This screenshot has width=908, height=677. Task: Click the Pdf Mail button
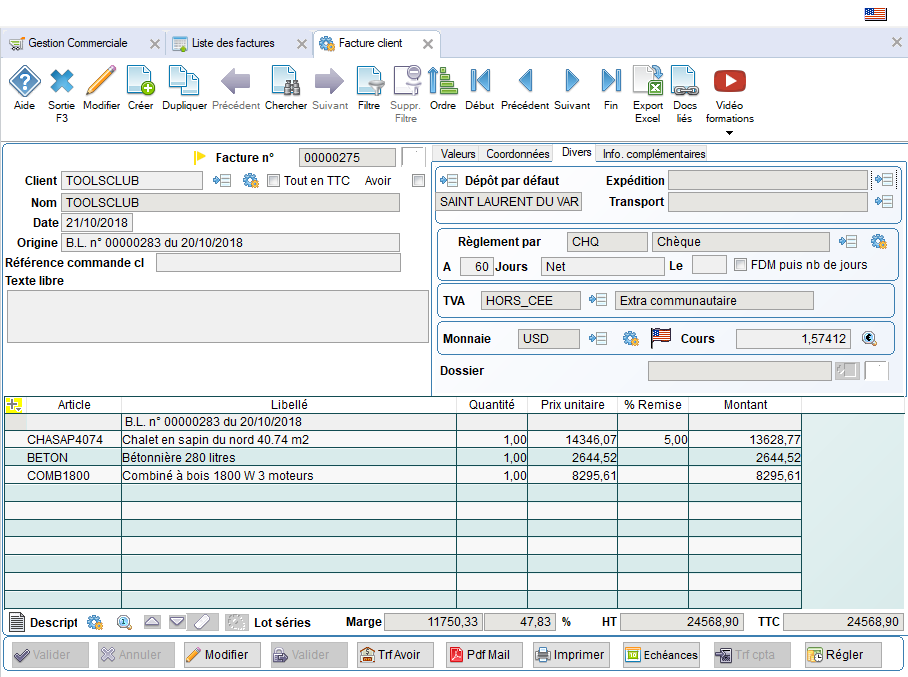[x=484, y=655]
